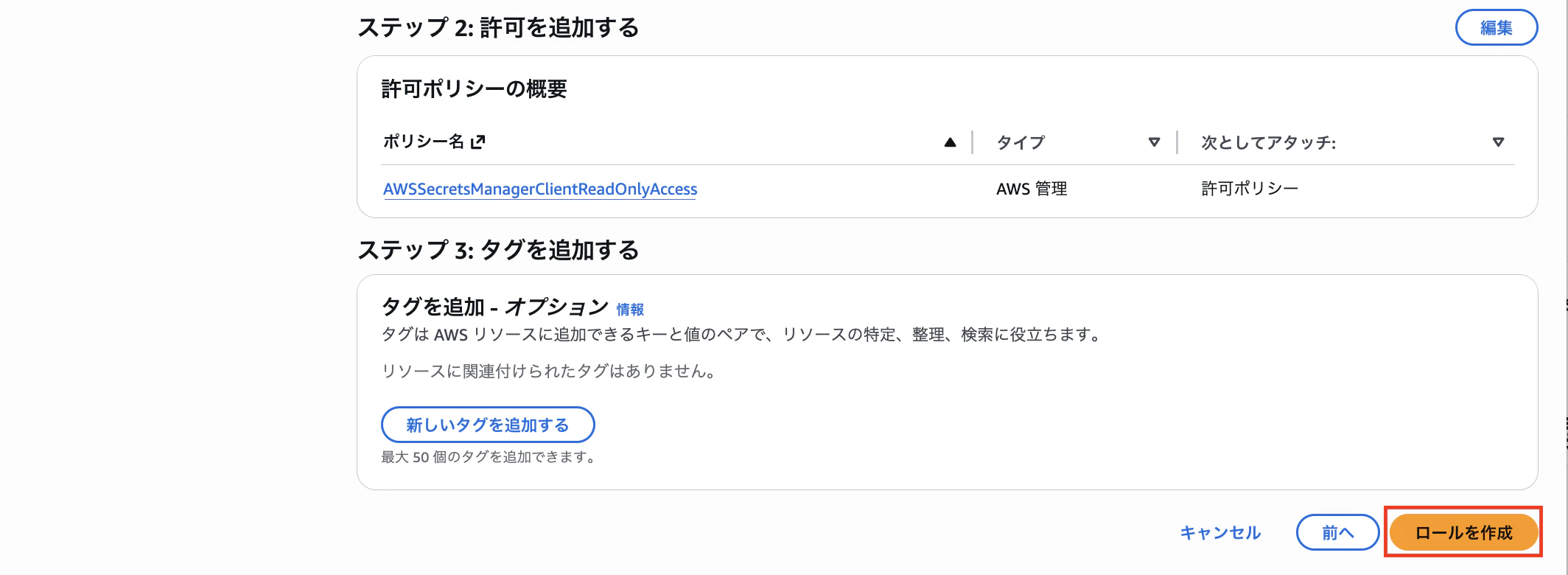
Task: Click the ascending sort arrow on ポリシー名 column
Action: coord(950,142)
